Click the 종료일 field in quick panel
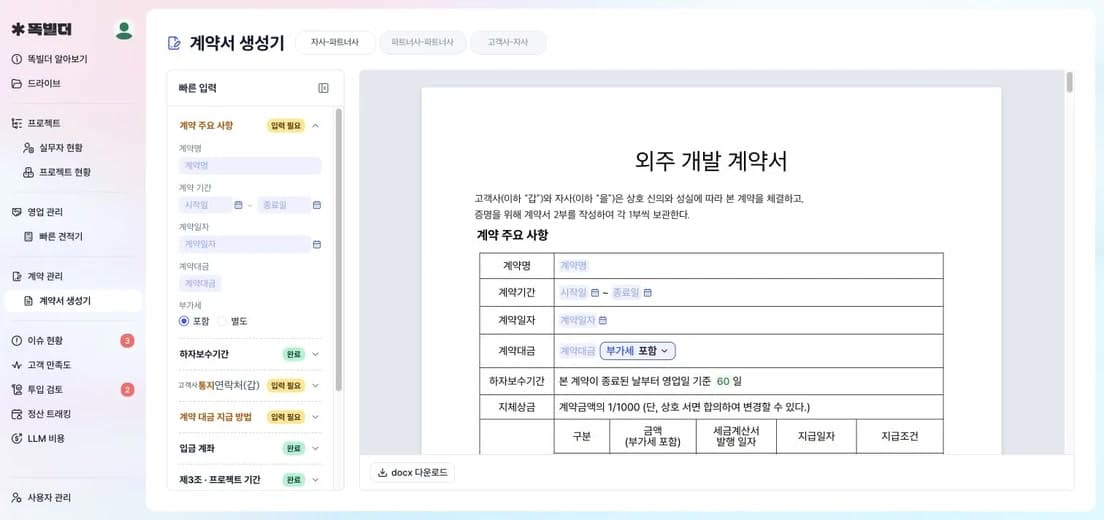The height and width of the screenshot is (520, 1104). point(284,205)
